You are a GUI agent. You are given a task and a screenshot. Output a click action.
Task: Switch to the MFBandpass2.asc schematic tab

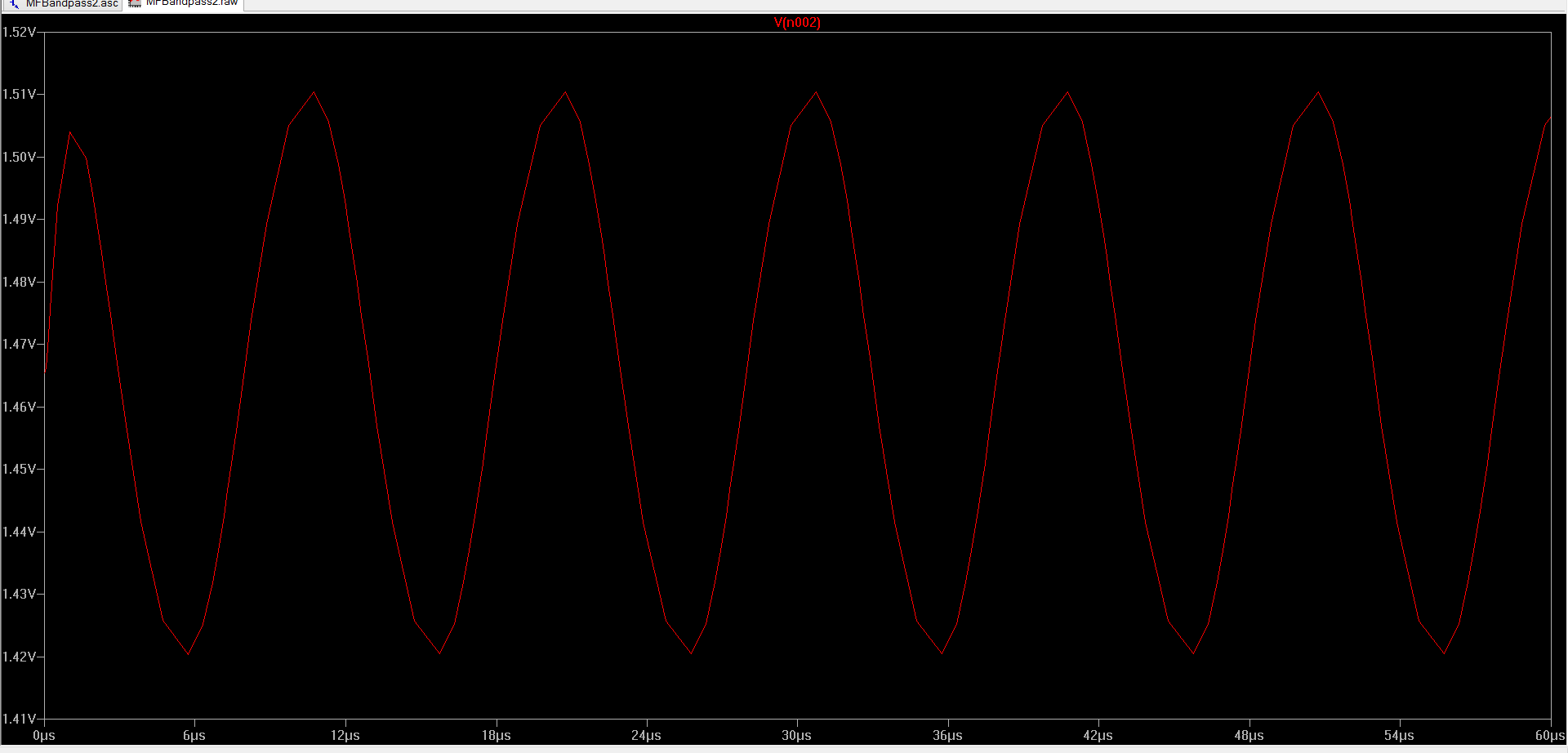pos(62,4)
